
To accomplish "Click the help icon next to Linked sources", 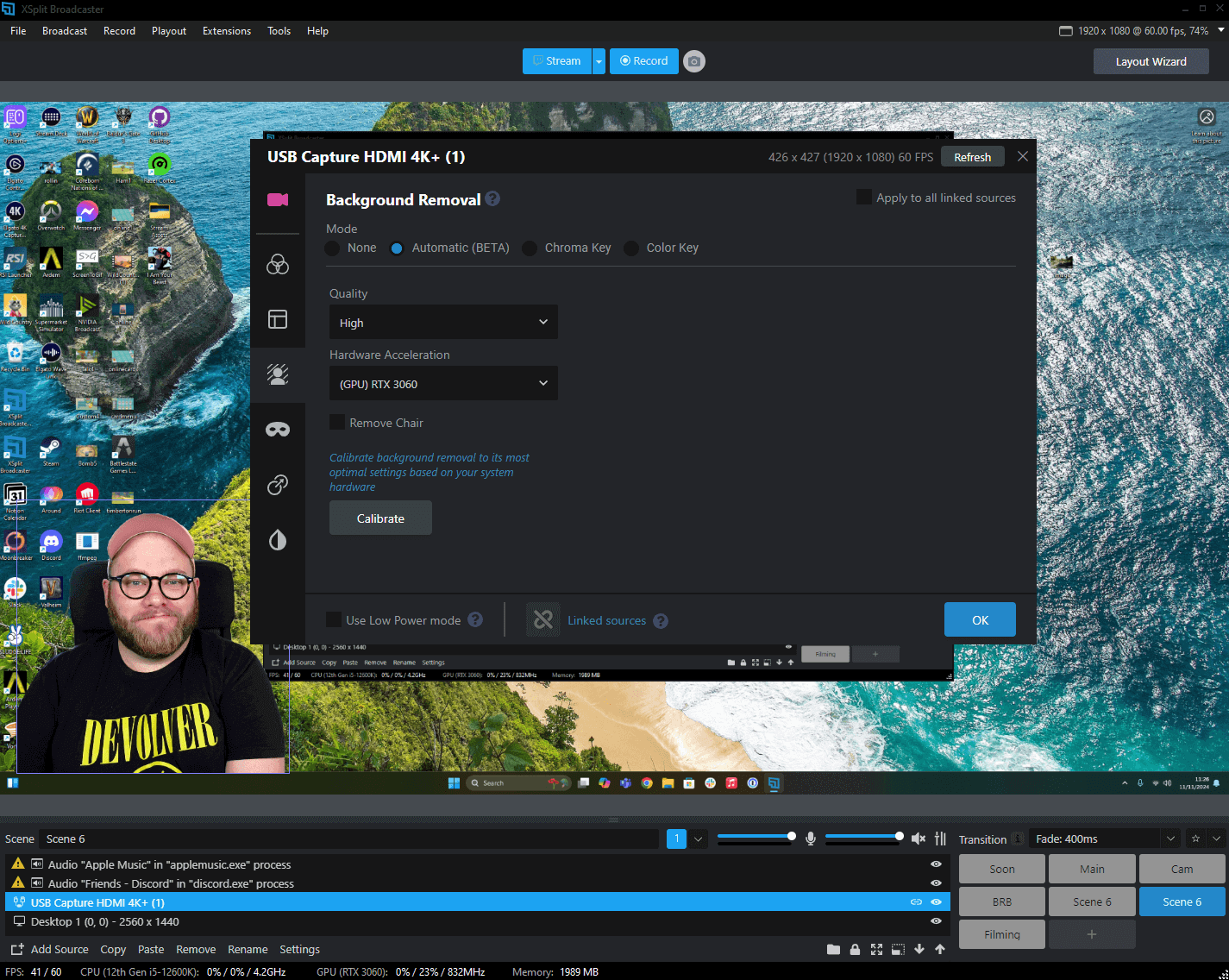I will (661, 621).
